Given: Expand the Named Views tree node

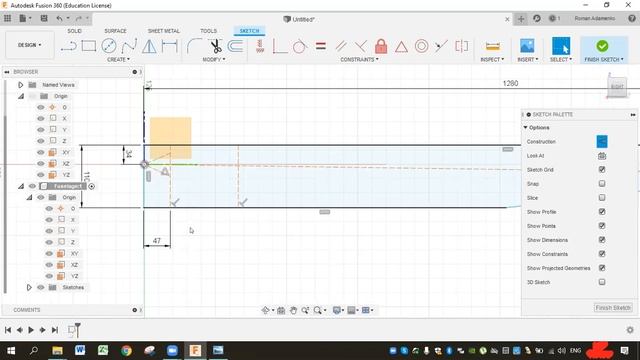Looking at the screenshot, I should (20, 85).
